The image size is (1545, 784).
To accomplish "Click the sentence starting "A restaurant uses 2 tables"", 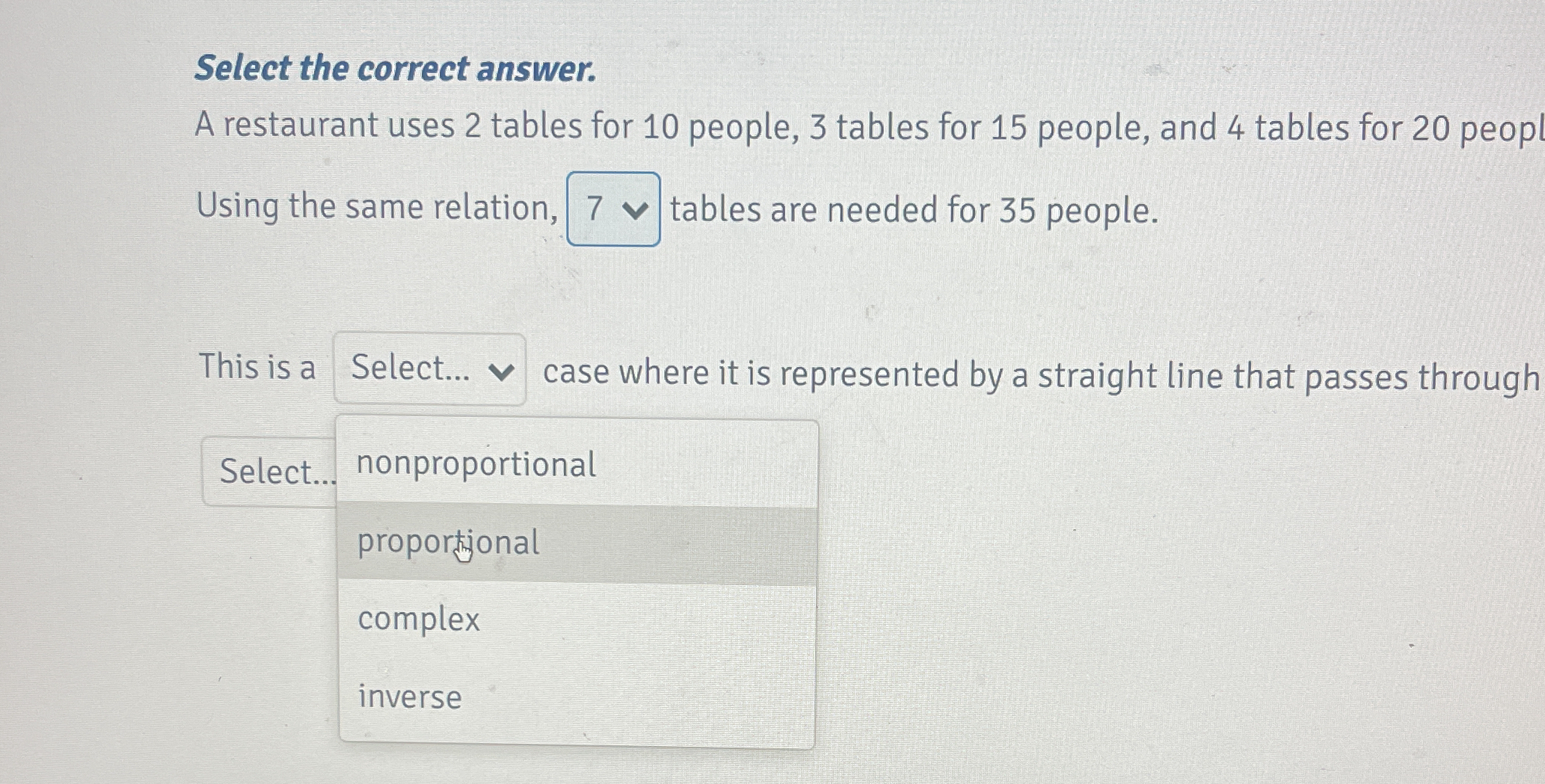I will tap(869, 127).
